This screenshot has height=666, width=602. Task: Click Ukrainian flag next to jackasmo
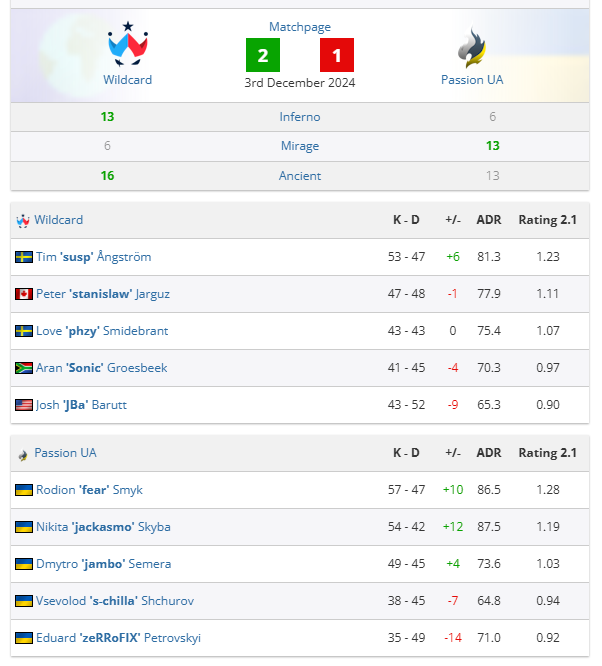point(24,527)
